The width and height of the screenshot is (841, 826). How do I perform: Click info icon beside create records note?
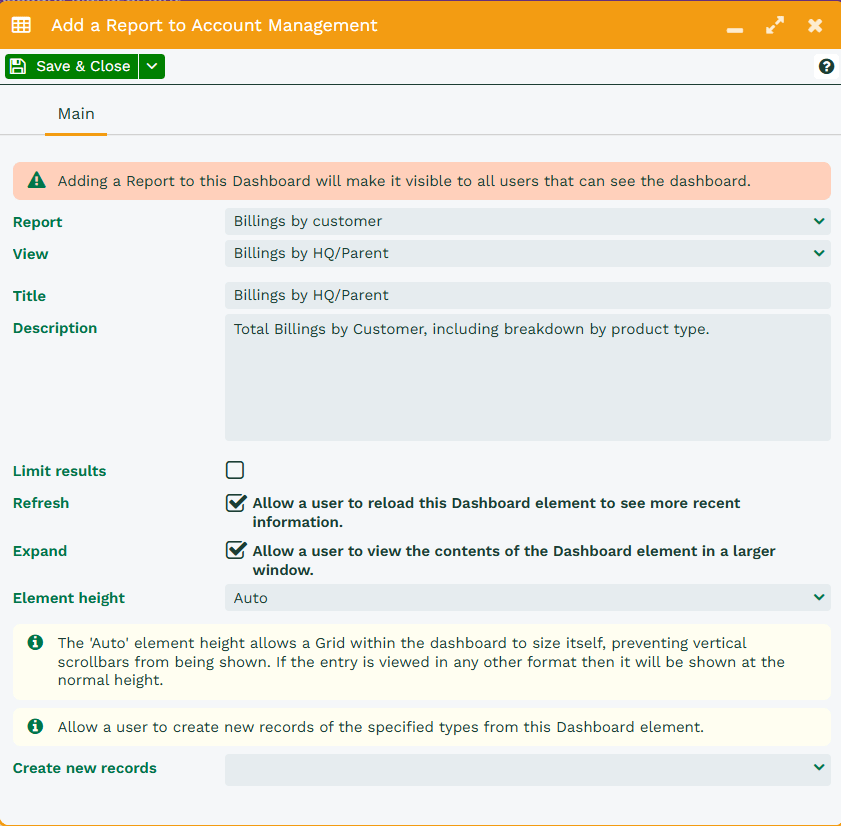36,727
